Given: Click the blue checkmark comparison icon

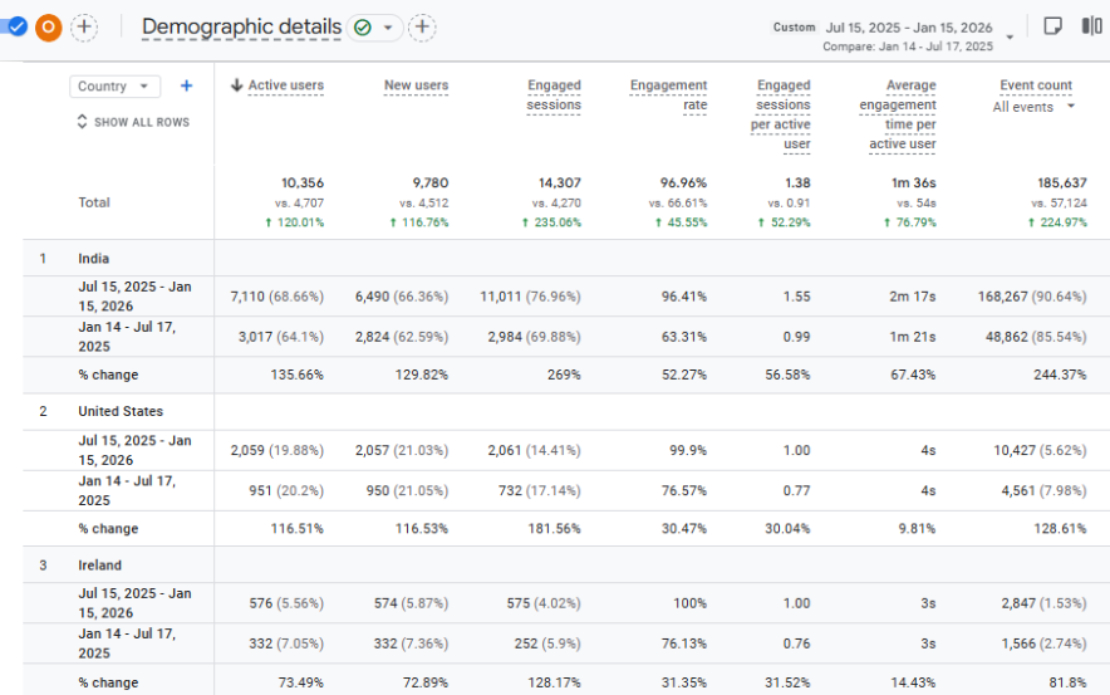Looking at the screenshot, I should 16,28.
